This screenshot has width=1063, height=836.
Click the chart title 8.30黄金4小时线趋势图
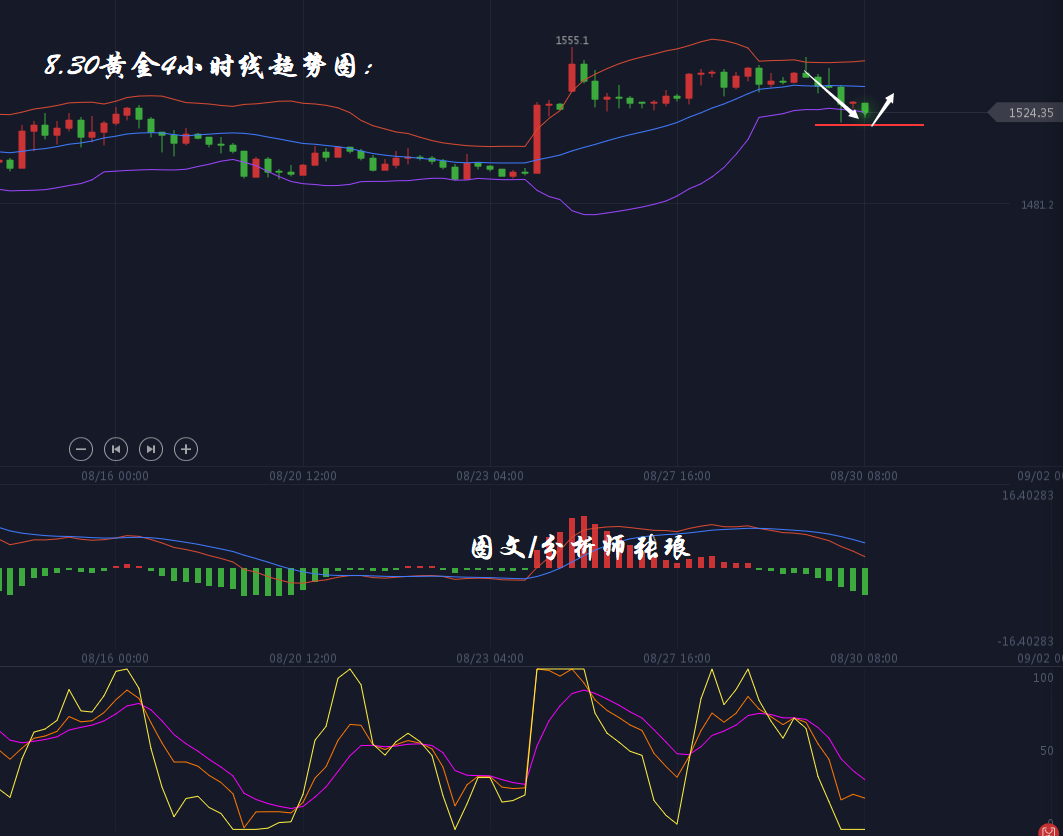[x=208, y=66]
